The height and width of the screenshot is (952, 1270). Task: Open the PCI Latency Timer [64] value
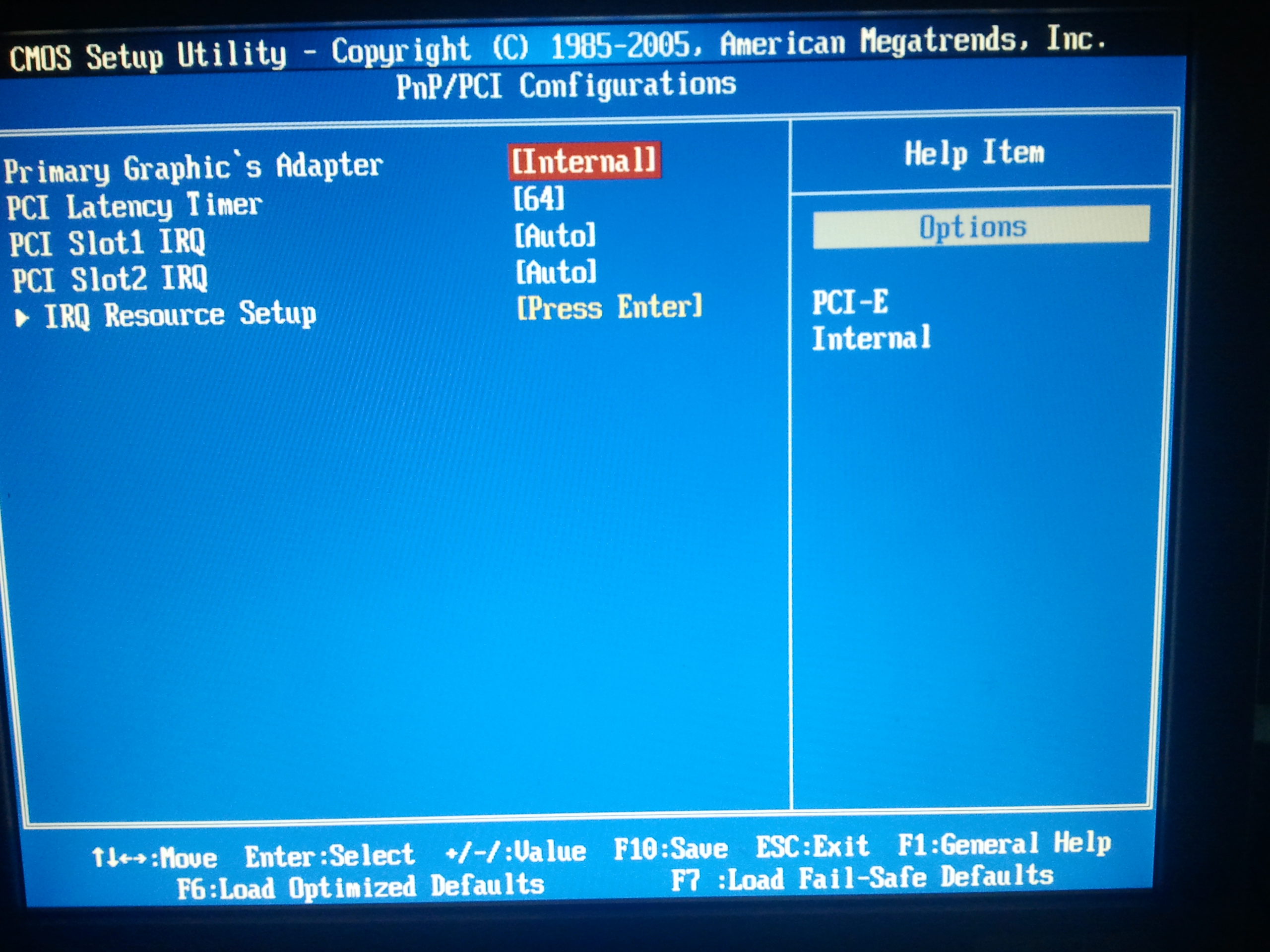[x=539, y=199]
